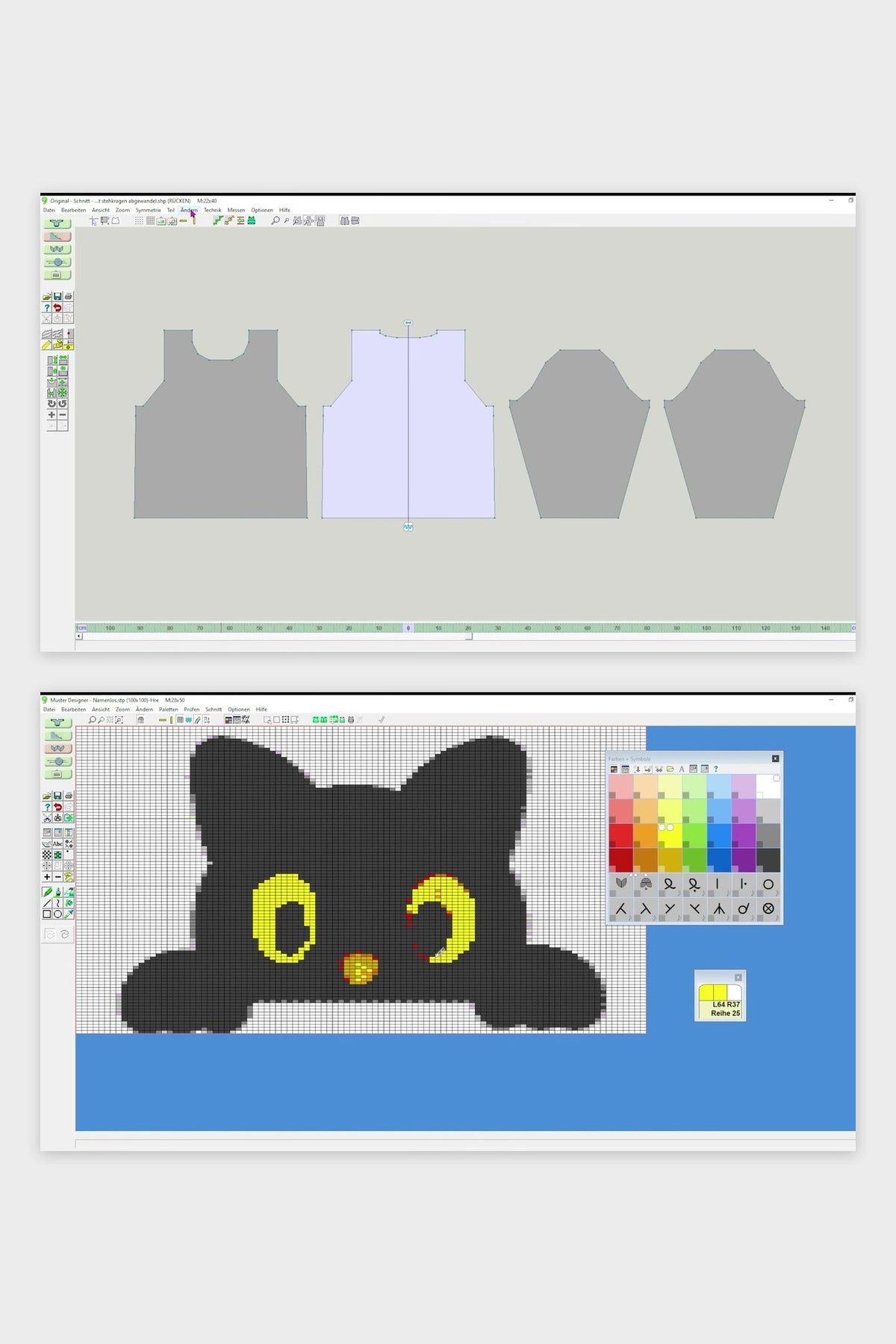Image resolution: width=896 pixels, height=1344 pixels.
Task: Click the plus icon in Muster Designer sidebar
Action: pos(47,877)
